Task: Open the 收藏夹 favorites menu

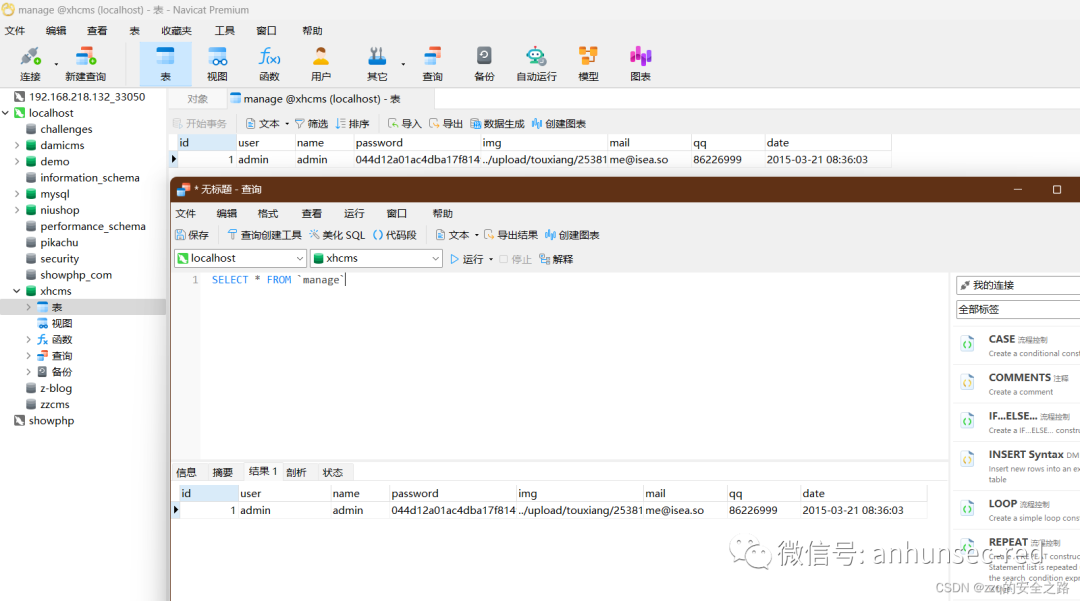Action: point(176,31)
